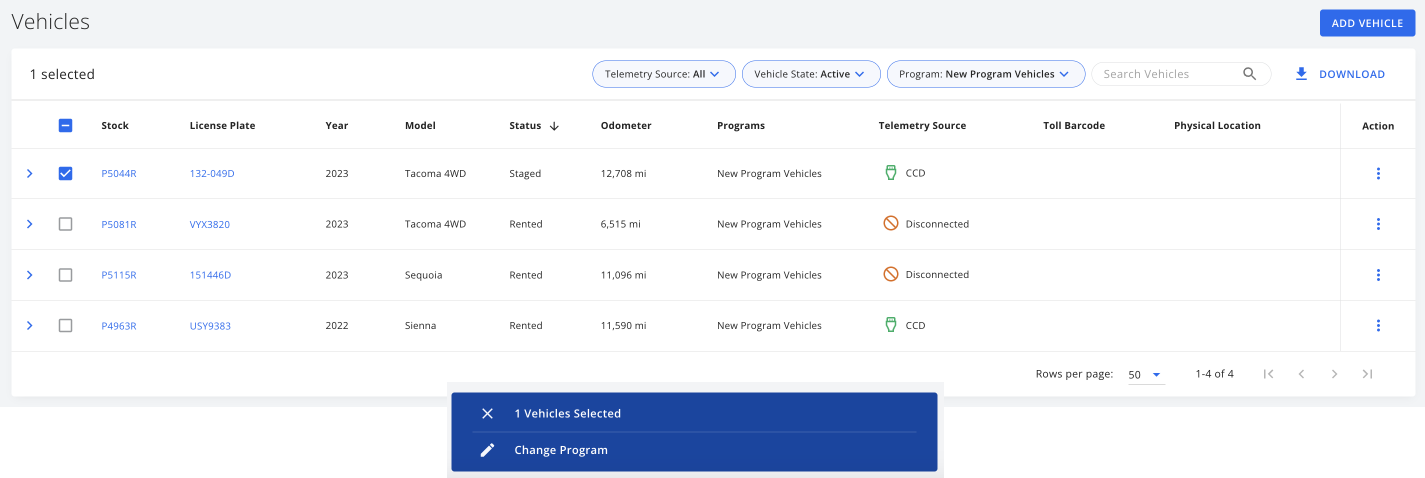Uncheck the P5044R row checkbox
The height and width of the screenshot is (478, 1425).
65,174
